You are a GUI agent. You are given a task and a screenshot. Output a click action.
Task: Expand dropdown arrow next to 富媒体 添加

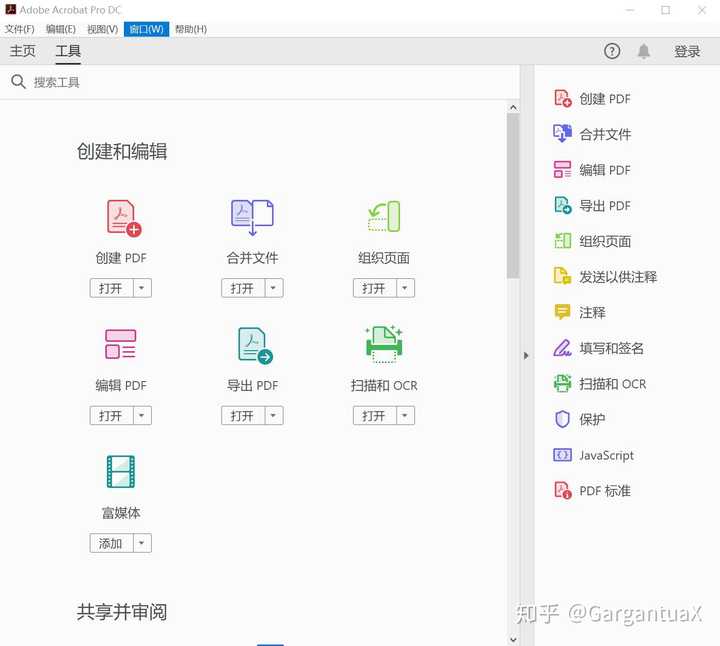(142, 543)
